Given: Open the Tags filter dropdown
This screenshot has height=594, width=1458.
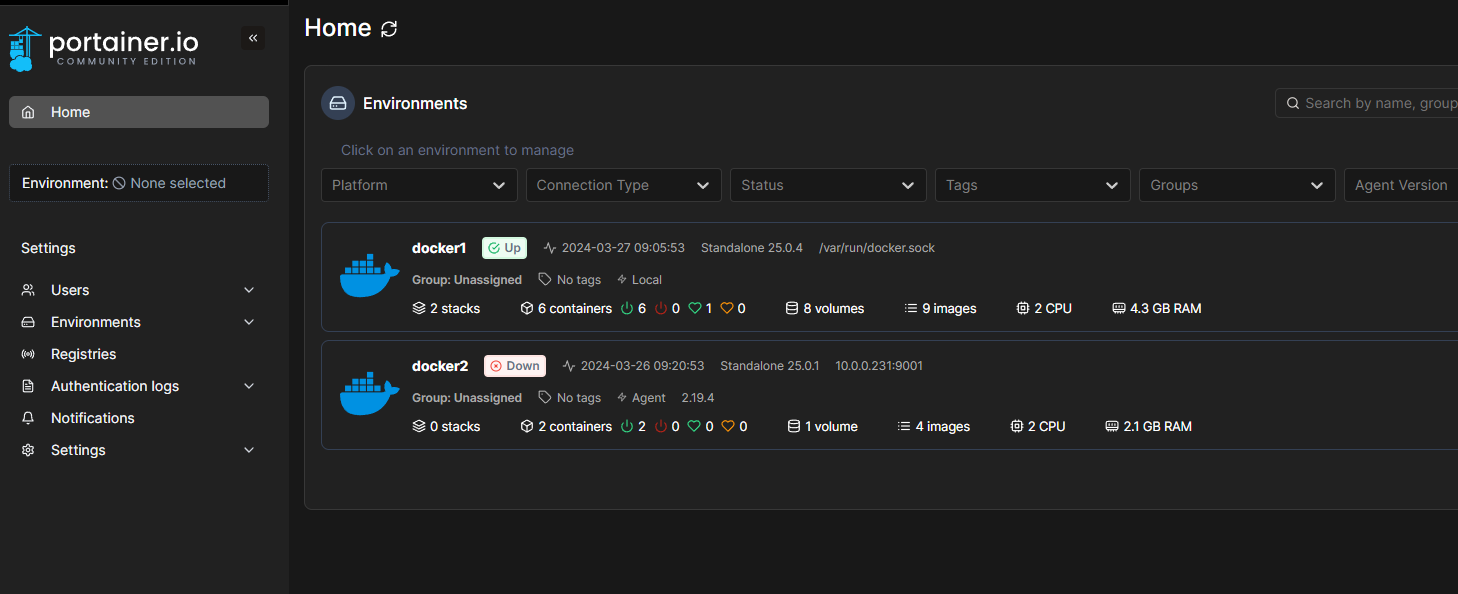Looking at the screenshot, I should tap(1033, 185).
